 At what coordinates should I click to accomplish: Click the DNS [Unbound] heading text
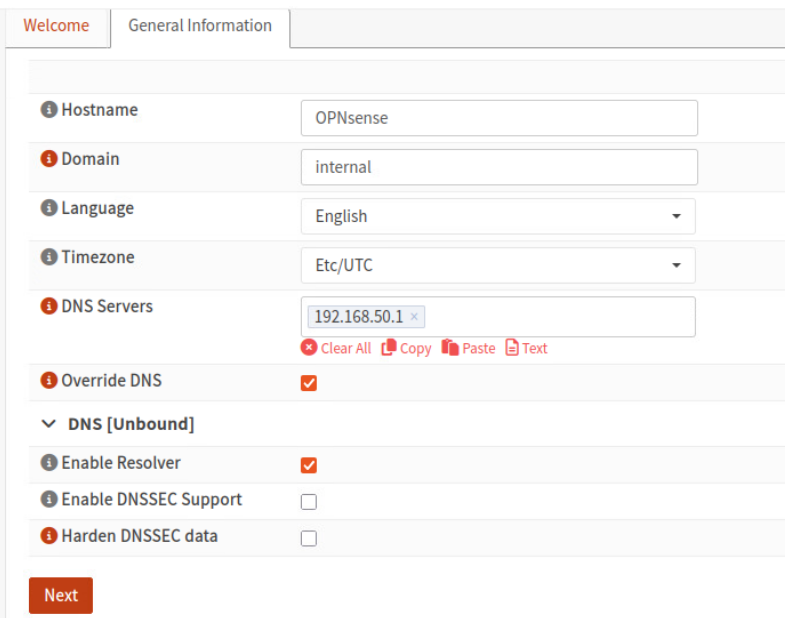[131, 424]
